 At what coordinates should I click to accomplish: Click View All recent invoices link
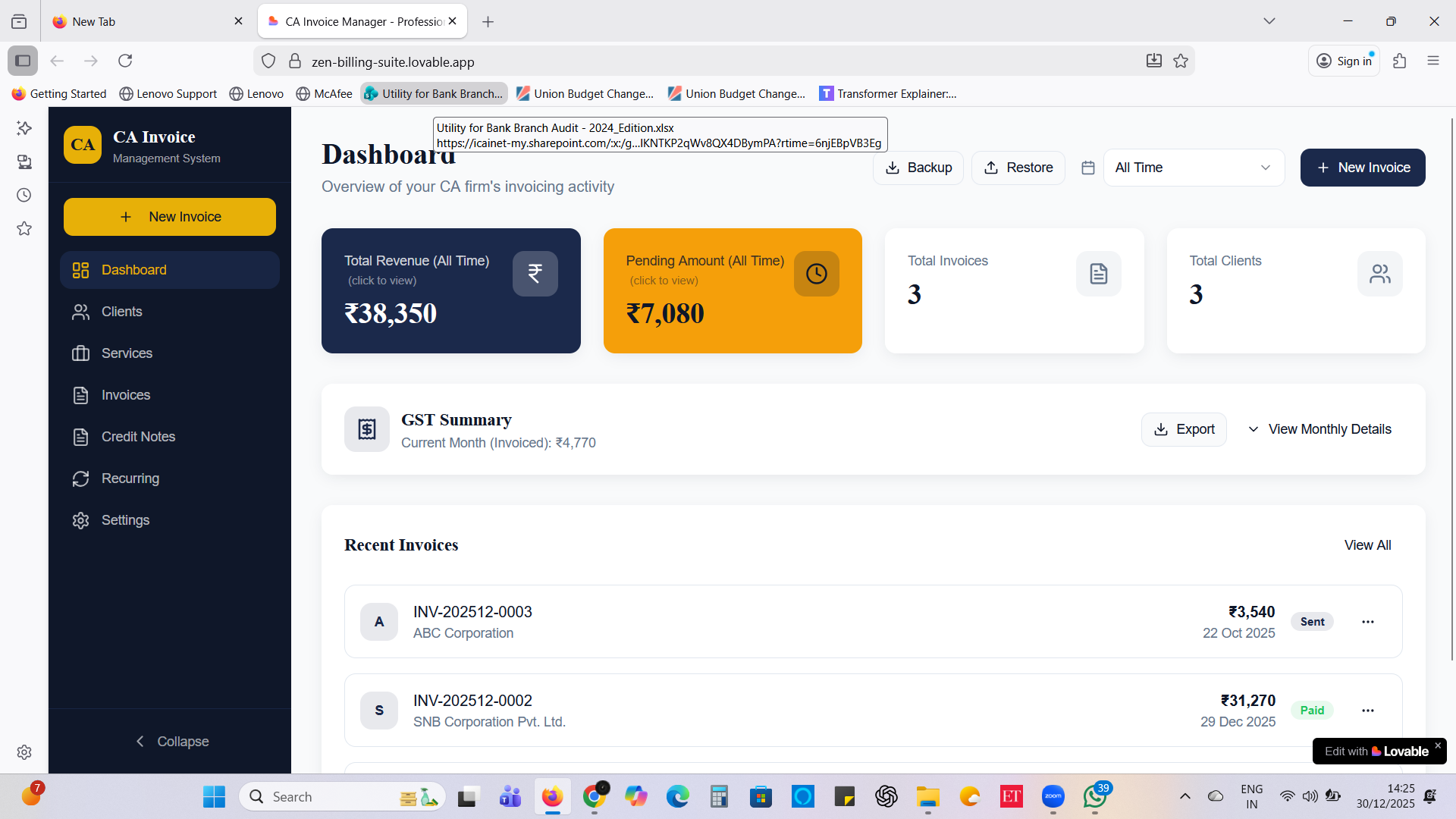pyautogui.click(x=1367, y=545)
